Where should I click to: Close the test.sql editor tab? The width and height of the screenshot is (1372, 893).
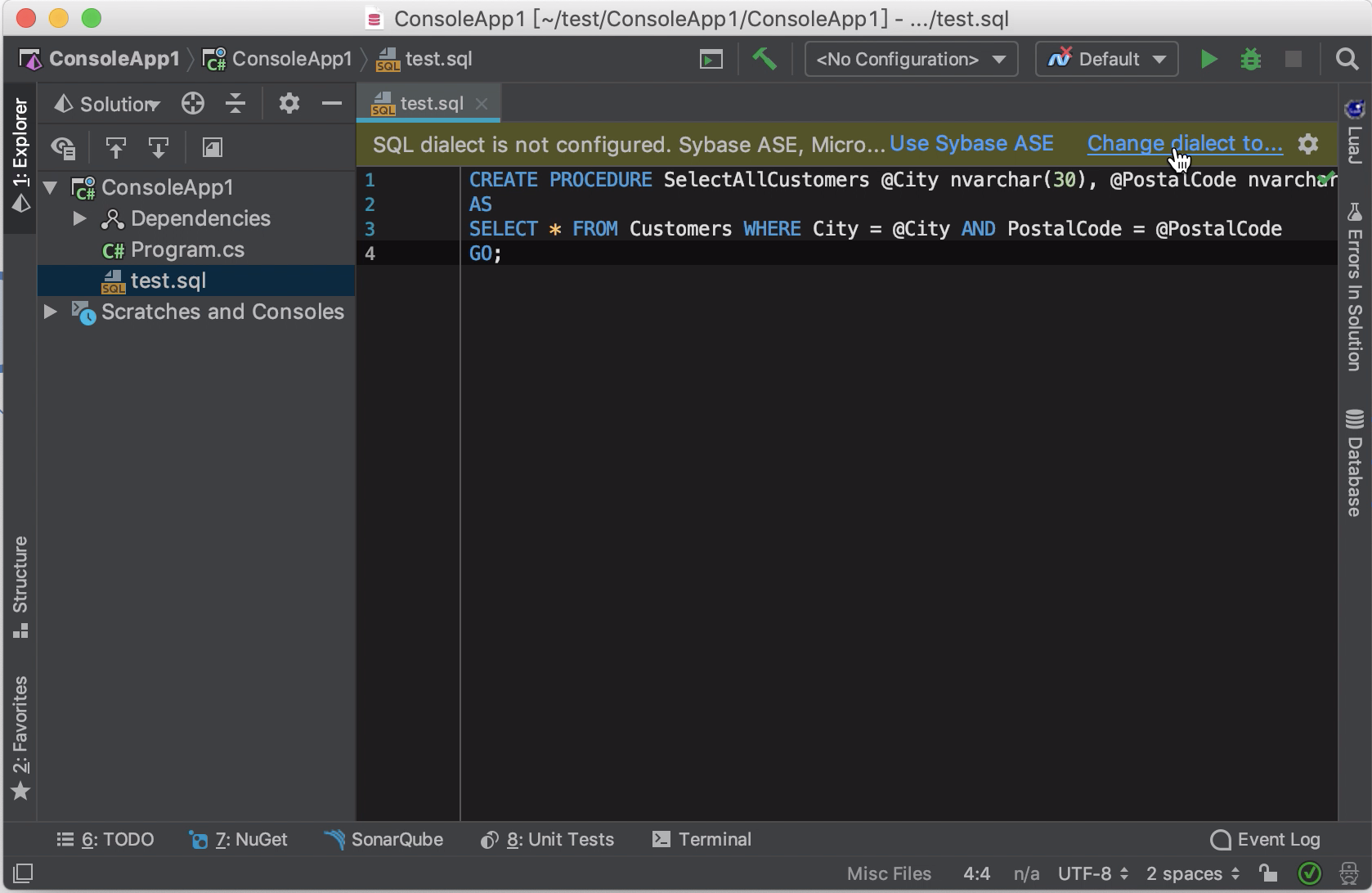[482, 104]
